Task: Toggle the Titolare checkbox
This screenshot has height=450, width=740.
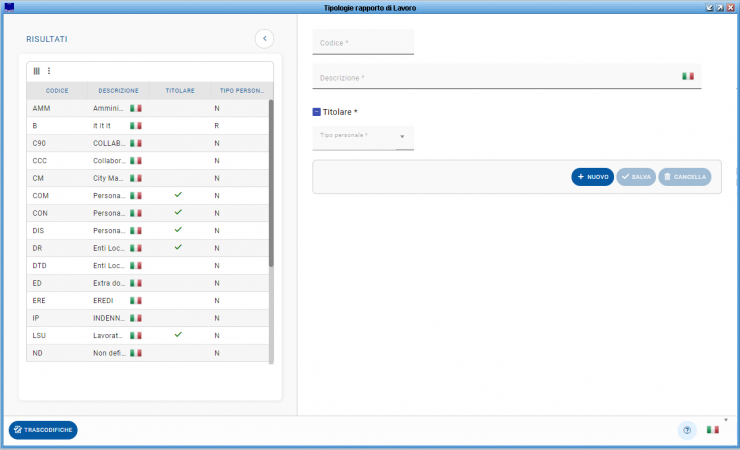Action: tap(317, 113)
